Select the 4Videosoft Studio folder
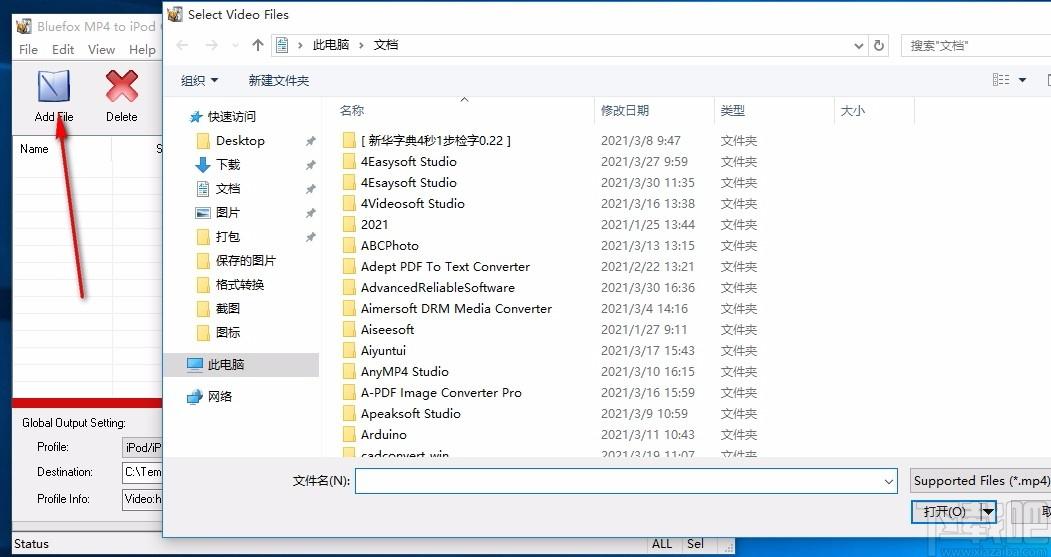This screenshot has width=1051, height=557. tap(412, 203)
